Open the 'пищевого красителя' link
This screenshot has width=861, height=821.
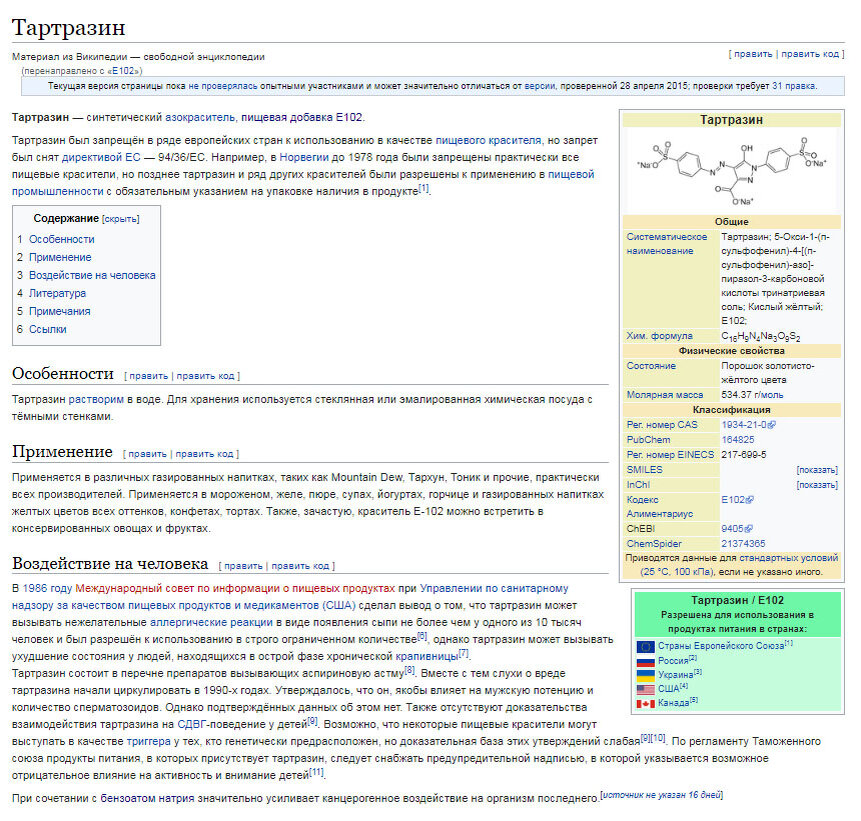(488, 141)
